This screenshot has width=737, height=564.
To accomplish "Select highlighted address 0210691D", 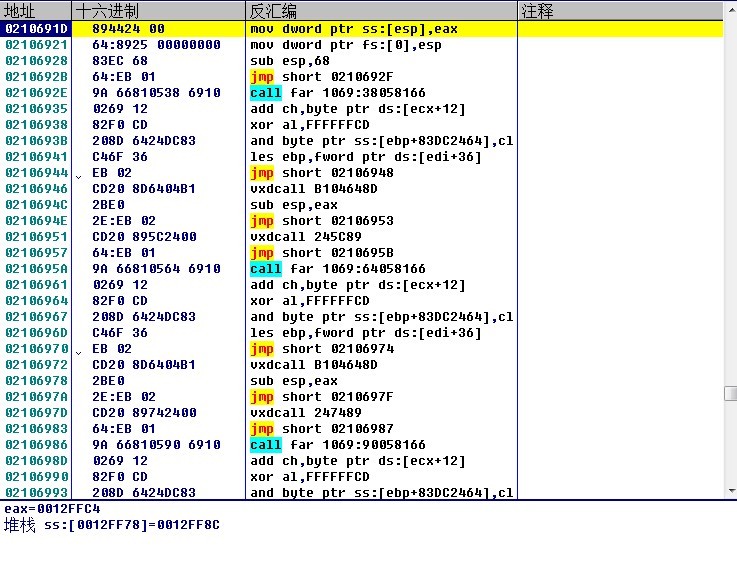I will tap(36, 29).
